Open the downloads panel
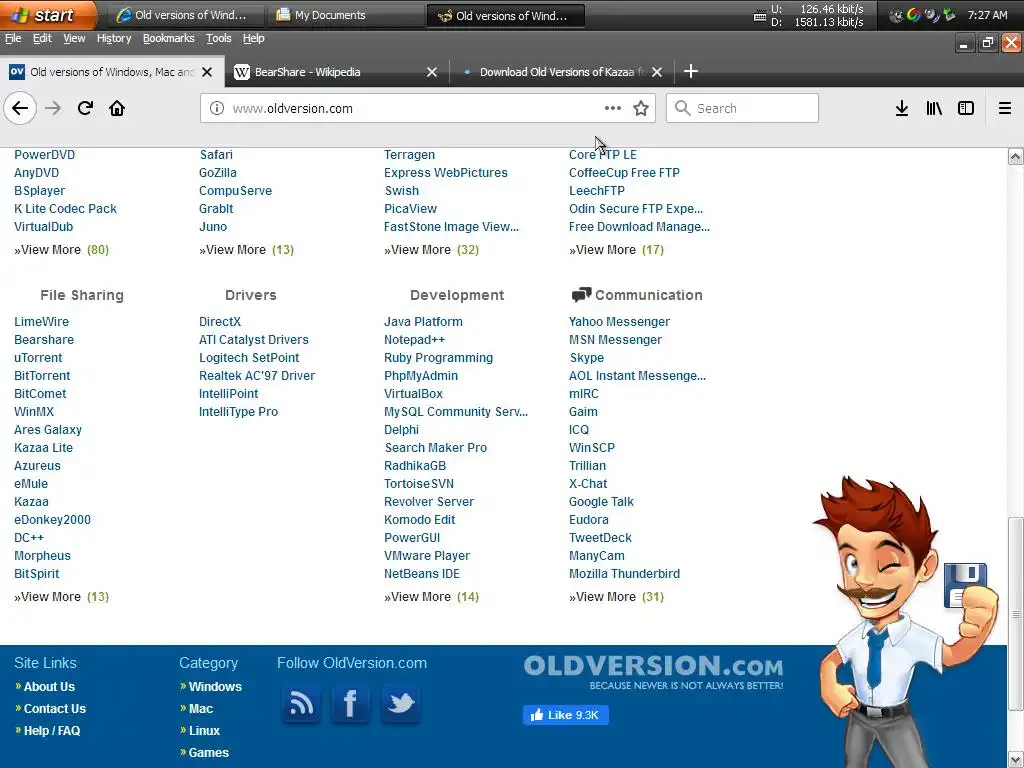1024x768 pixels. (x=902, y=108)
